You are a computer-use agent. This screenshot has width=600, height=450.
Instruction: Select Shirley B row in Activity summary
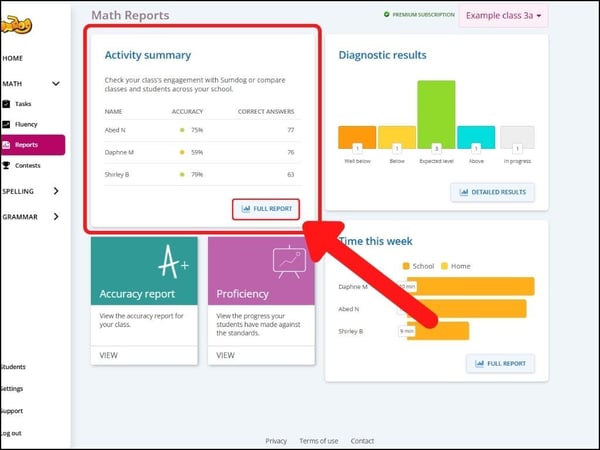pyautogui.click(x=202, y=174)
